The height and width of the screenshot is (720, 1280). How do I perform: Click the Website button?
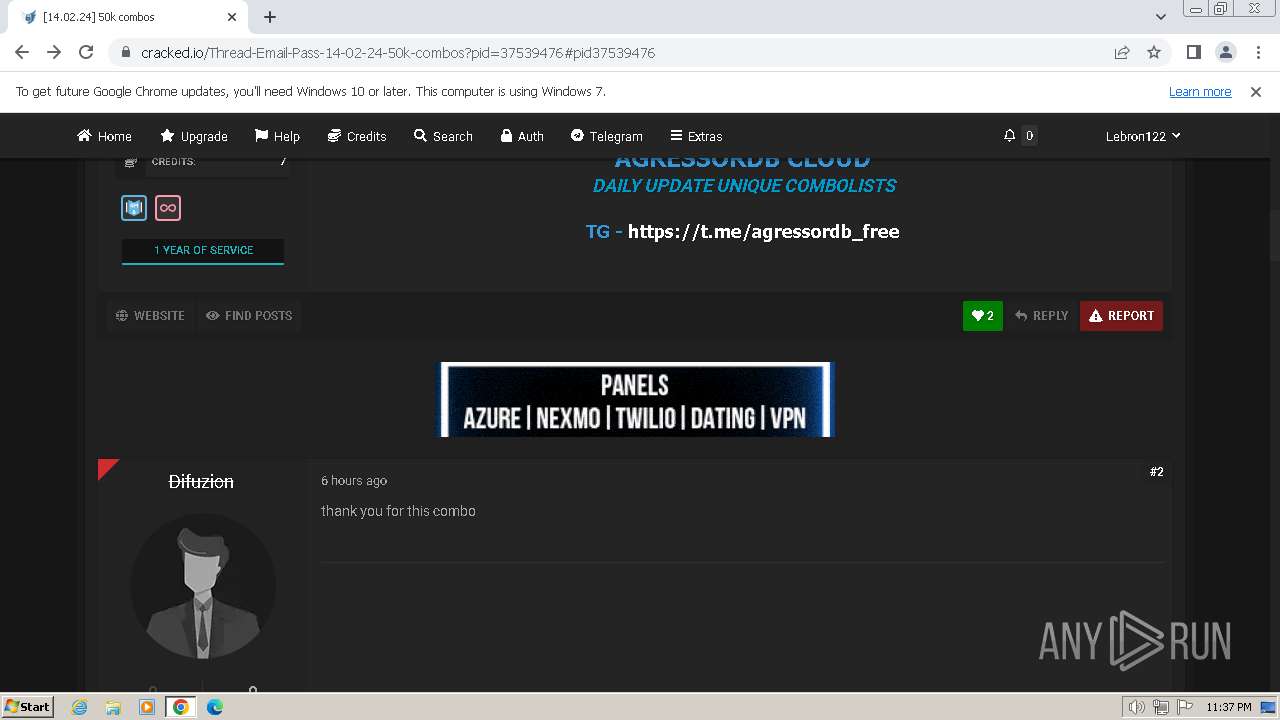150,315
